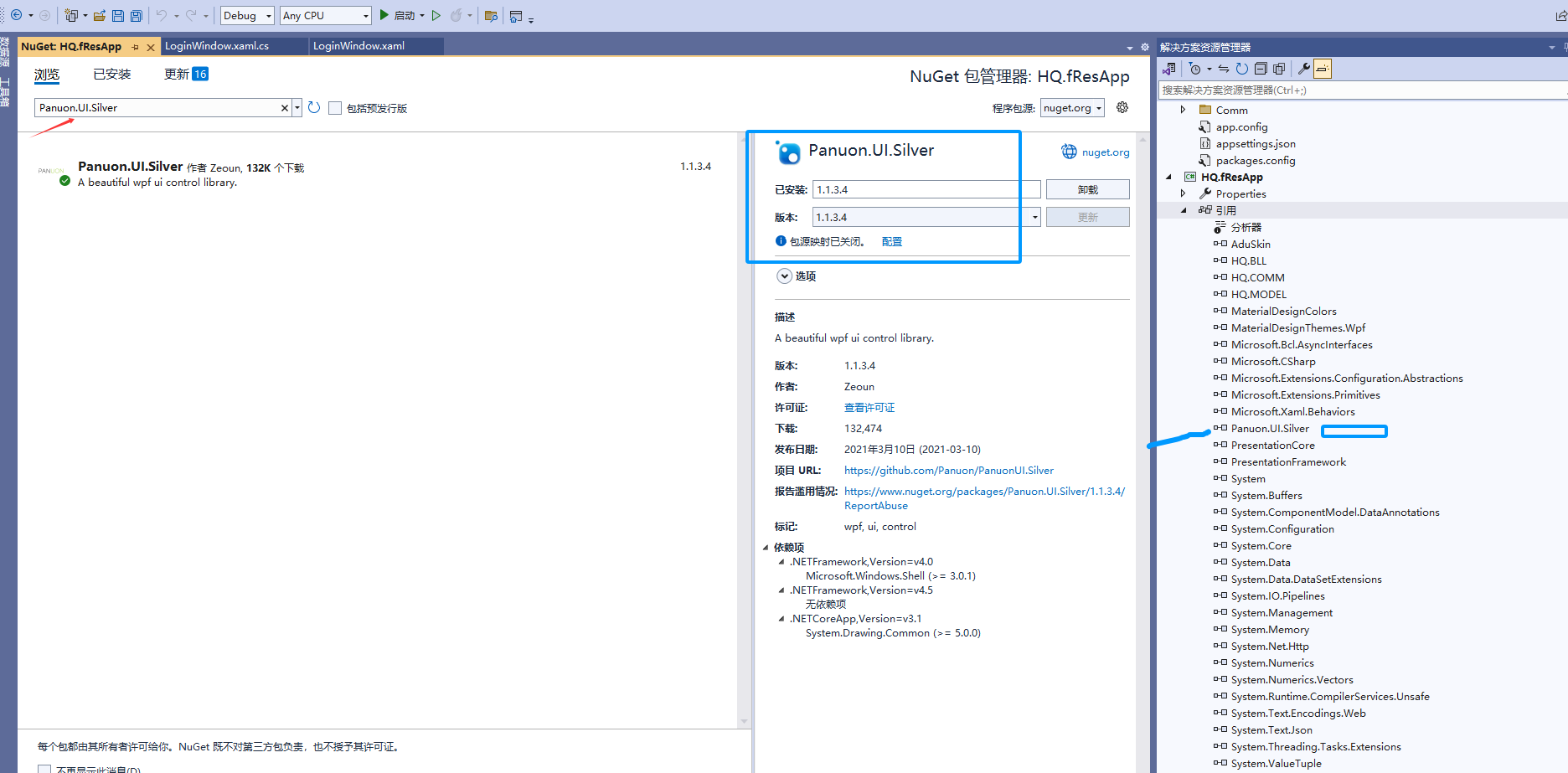Click Collapse All icon in Solution Explorer
The image size is (1568, 773).
(x=1261, y=69)
